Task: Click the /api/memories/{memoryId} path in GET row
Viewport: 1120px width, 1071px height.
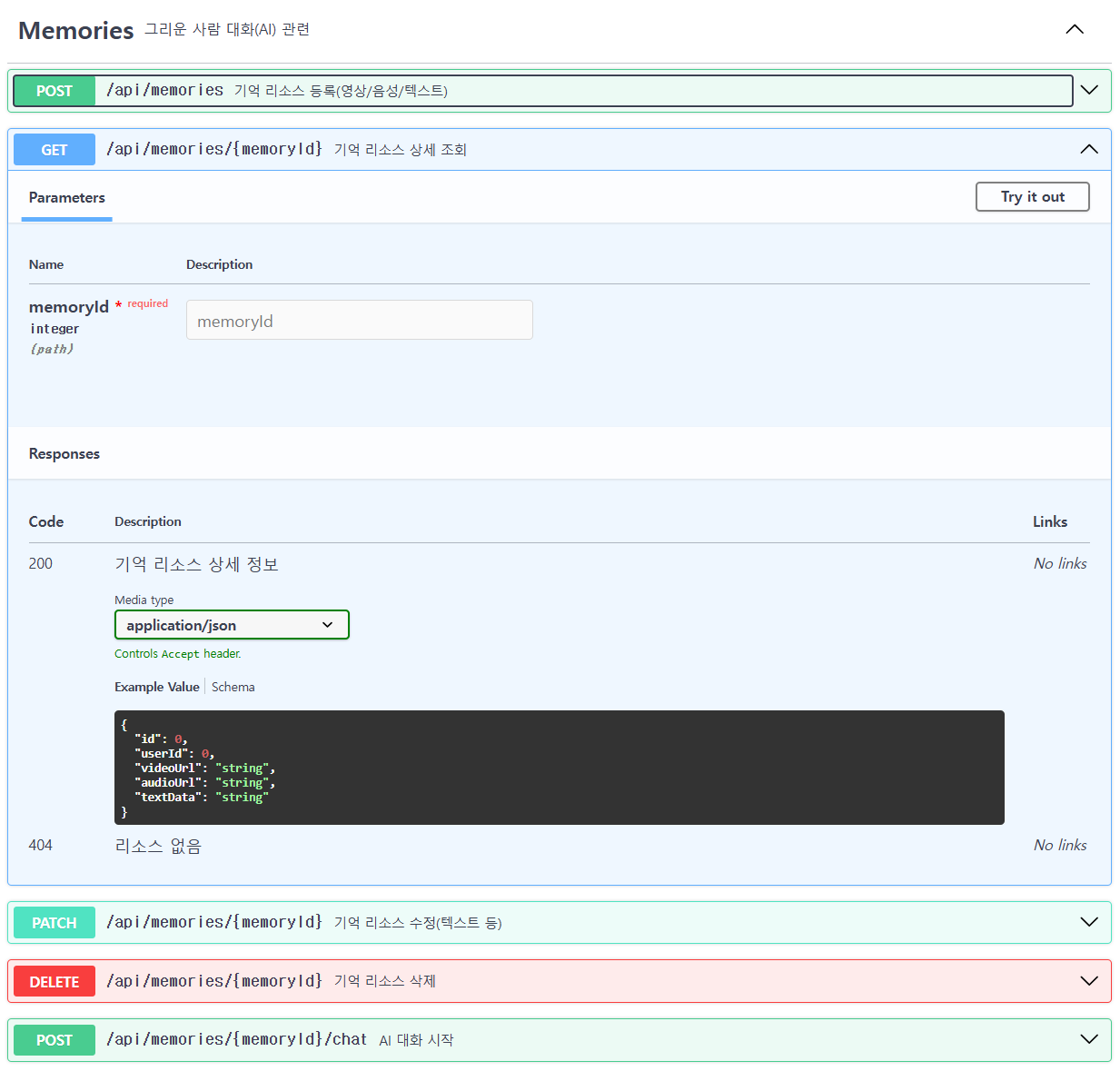Action: 214,149
